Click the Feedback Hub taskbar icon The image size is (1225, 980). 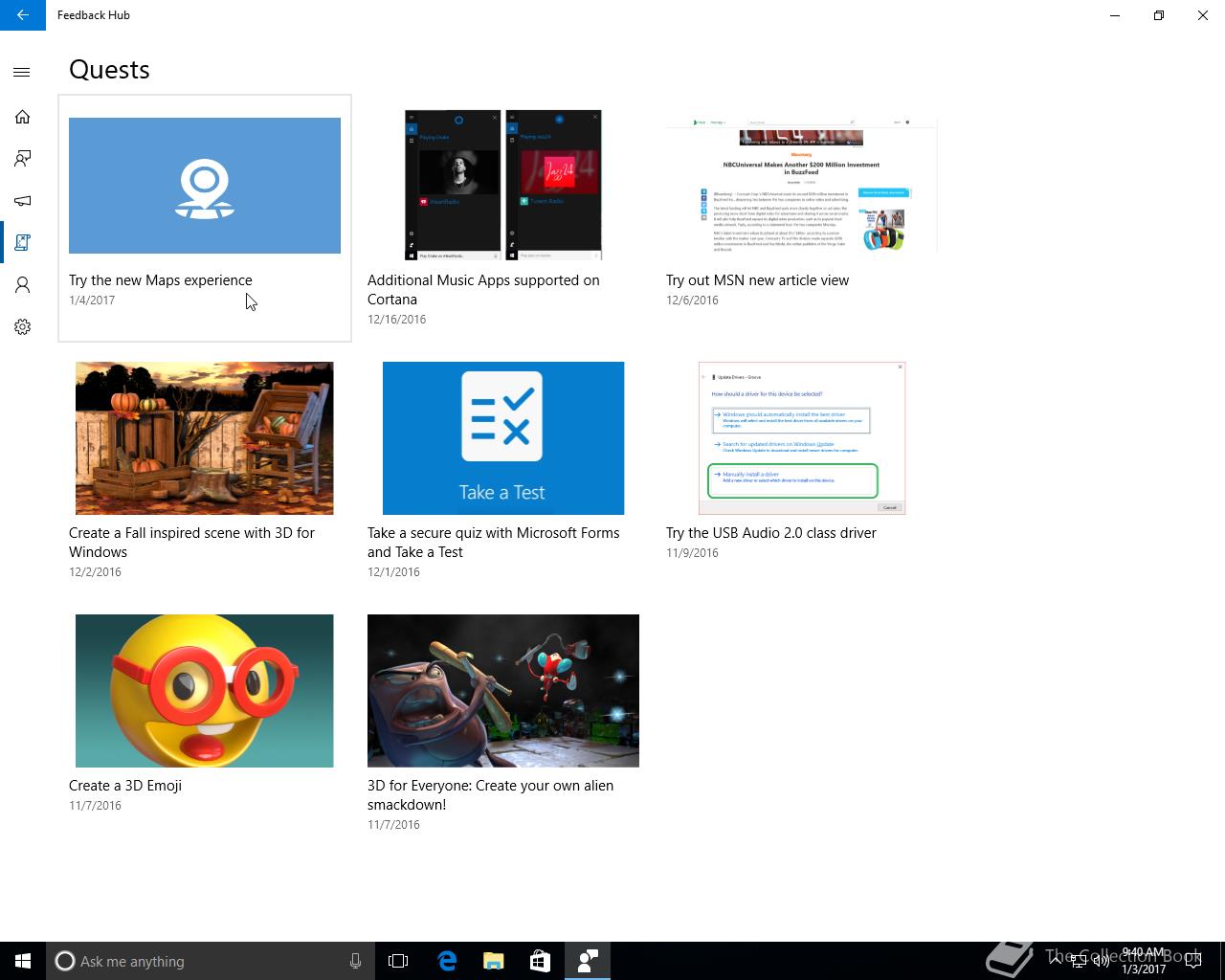[588, 961]
